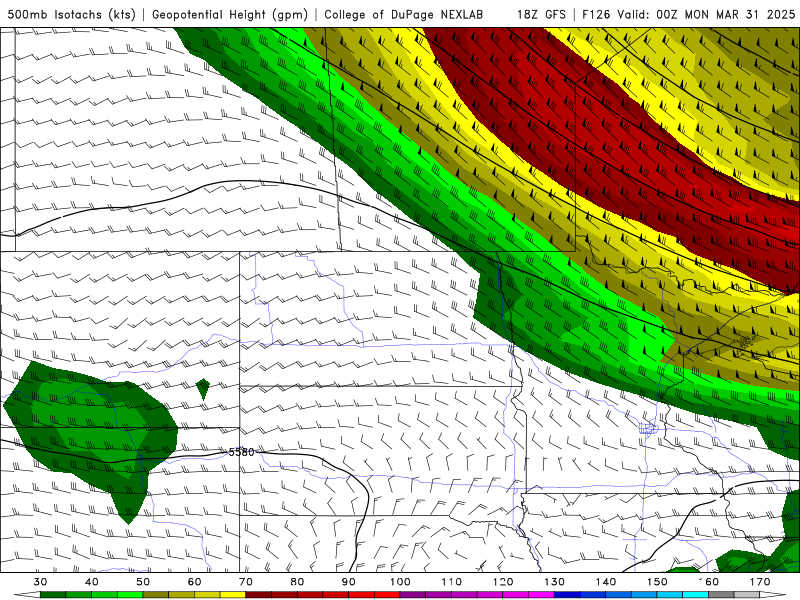Click the dark gray swatch starting at 160
The image size is (800, 600).
click(x=722, y=595)
